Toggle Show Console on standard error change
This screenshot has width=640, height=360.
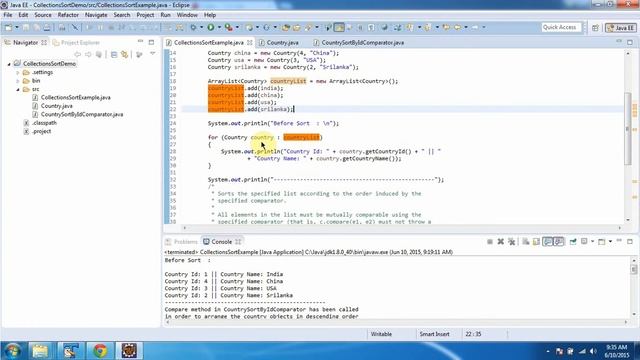point(559,242)
